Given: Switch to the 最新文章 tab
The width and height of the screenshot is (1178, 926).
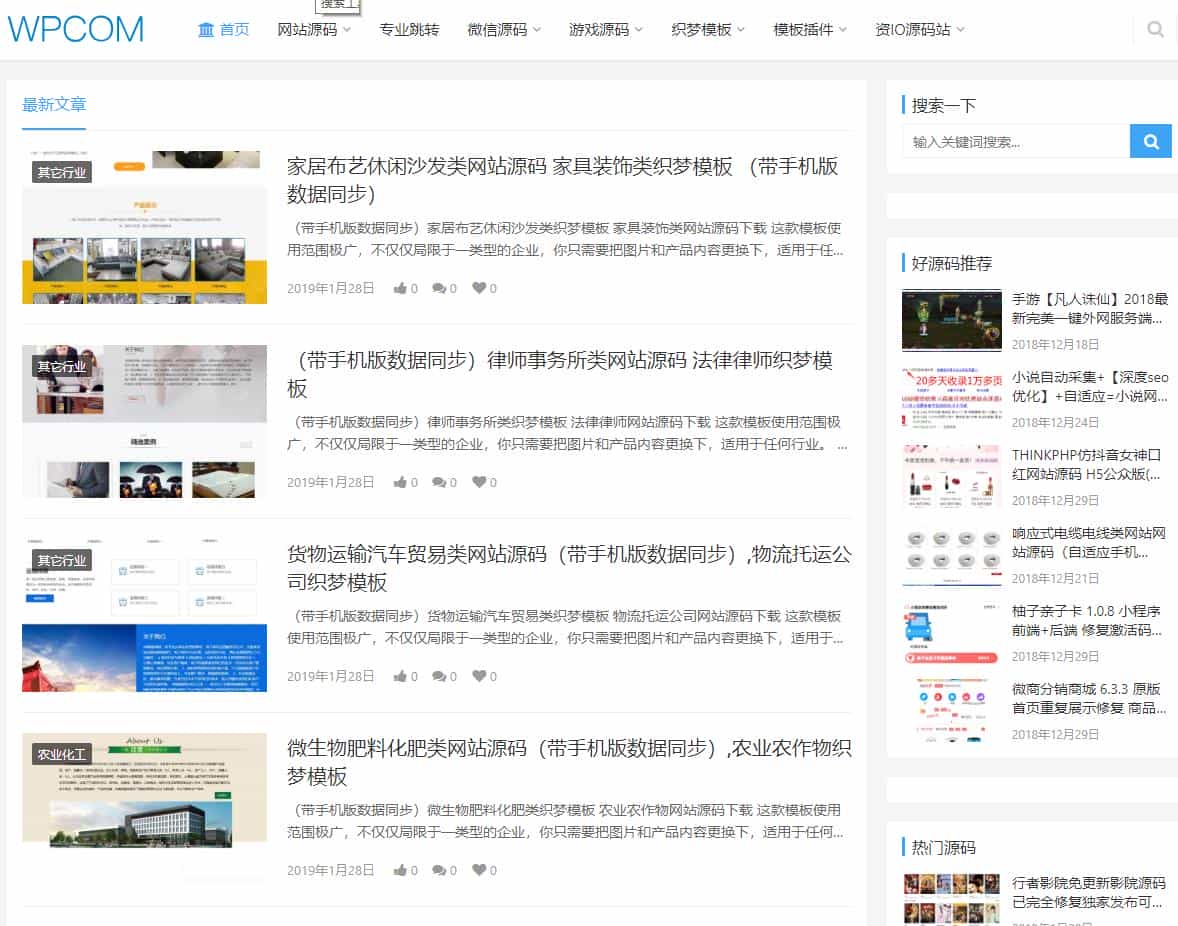Looking at the screenshot, I should [x=53, y=102].
